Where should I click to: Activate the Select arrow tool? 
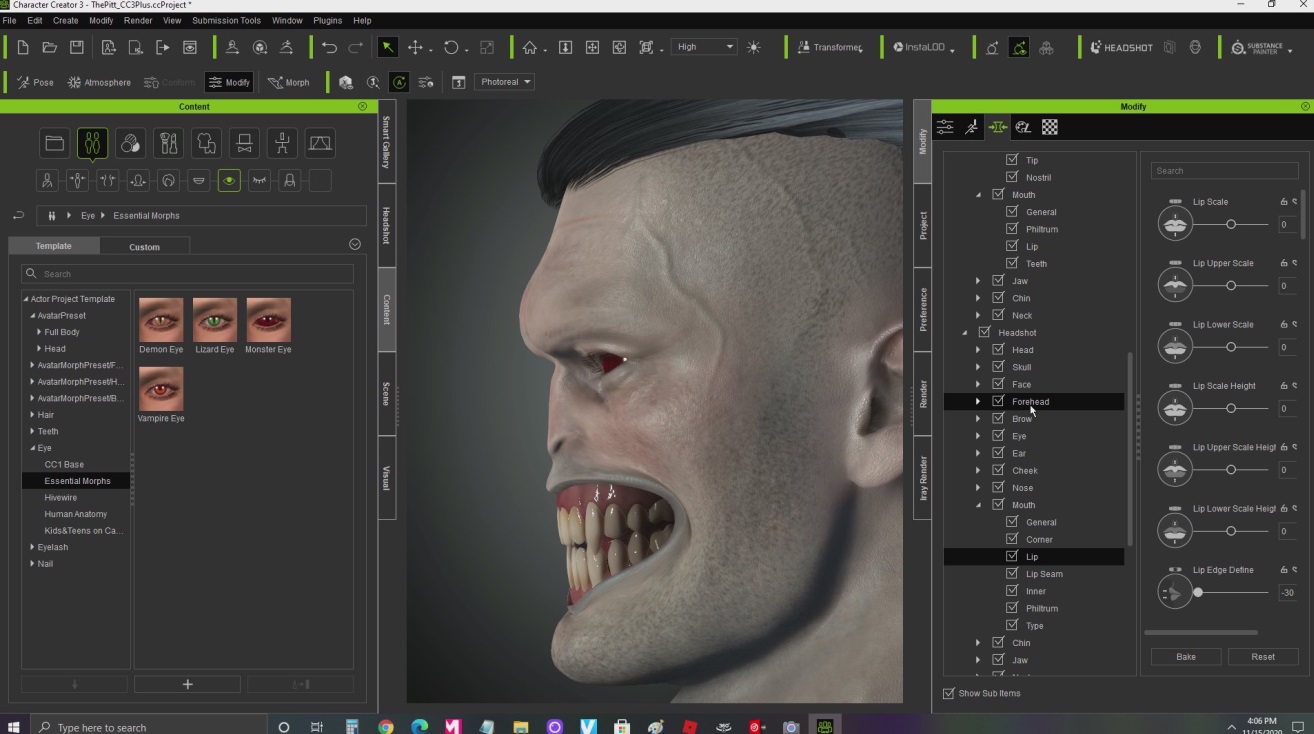click(387, 47)
